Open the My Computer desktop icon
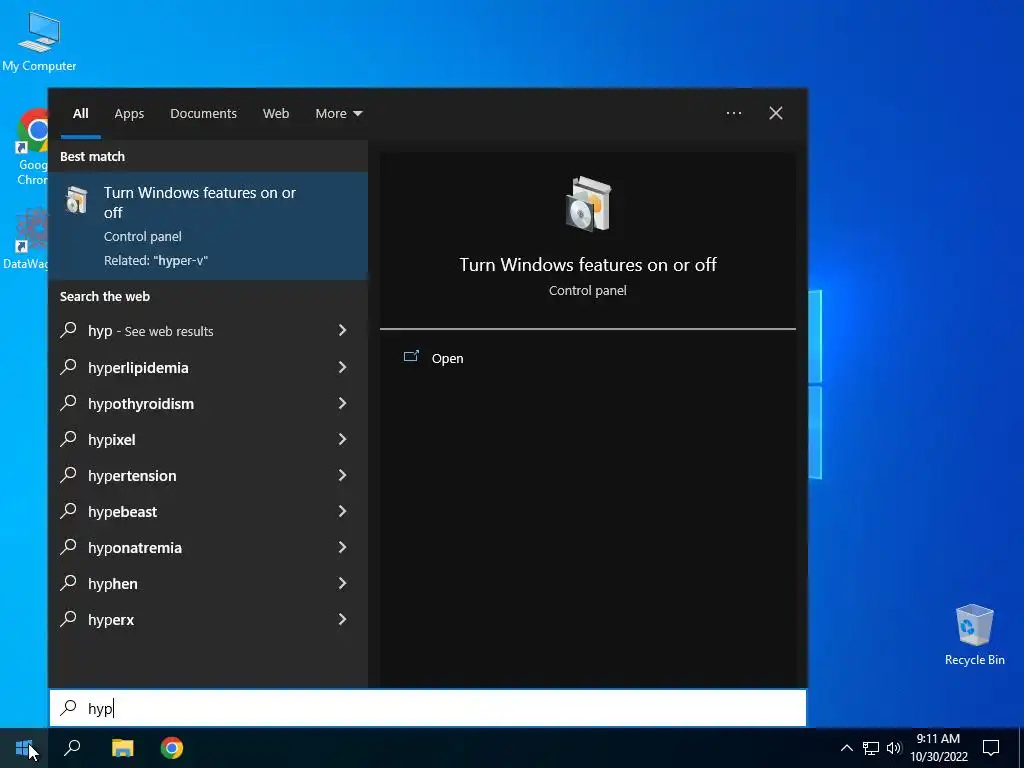 click(39, 41)
